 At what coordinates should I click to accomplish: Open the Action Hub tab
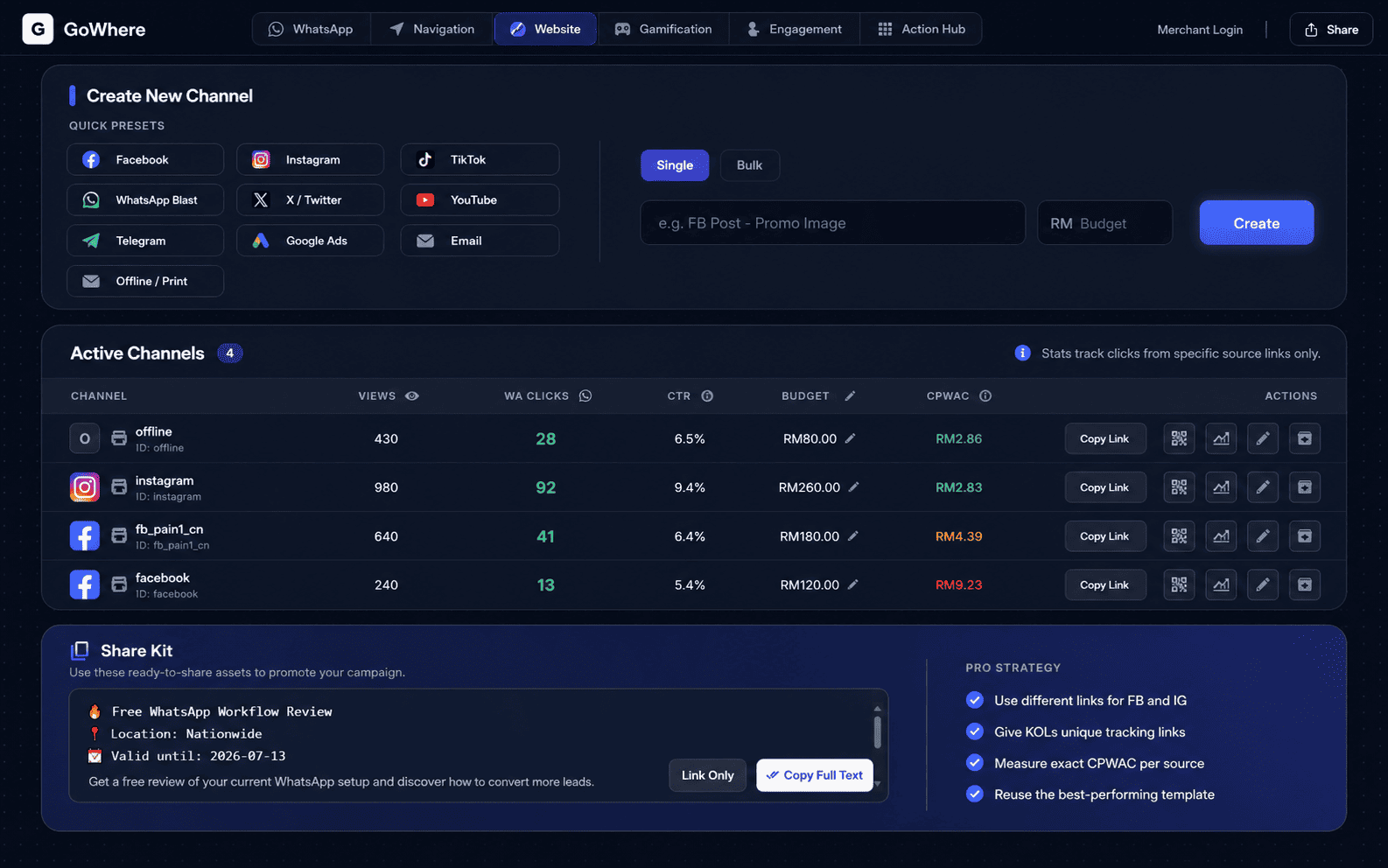click(922, 29)
